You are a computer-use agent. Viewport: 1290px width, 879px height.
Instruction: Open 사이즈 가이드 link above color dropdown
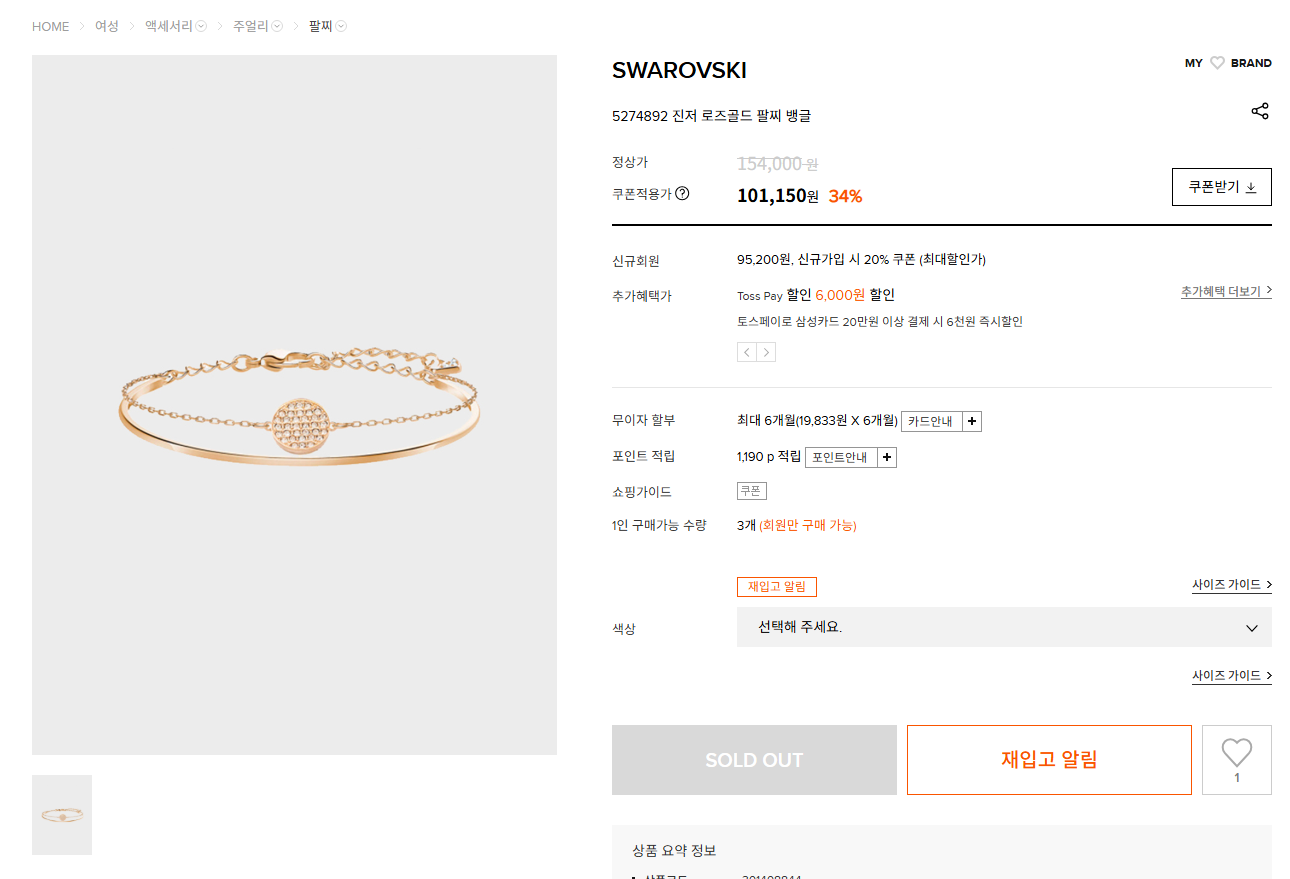pyautogui.click(x=1231, y=584)
